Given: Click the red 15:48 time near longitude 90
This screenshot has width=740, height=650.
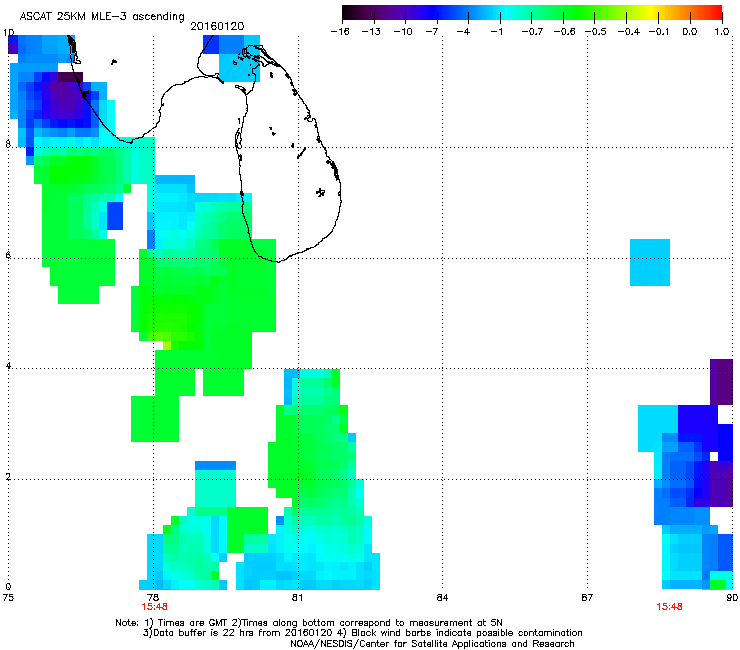Looking at the screenshot, I should 669,607.
